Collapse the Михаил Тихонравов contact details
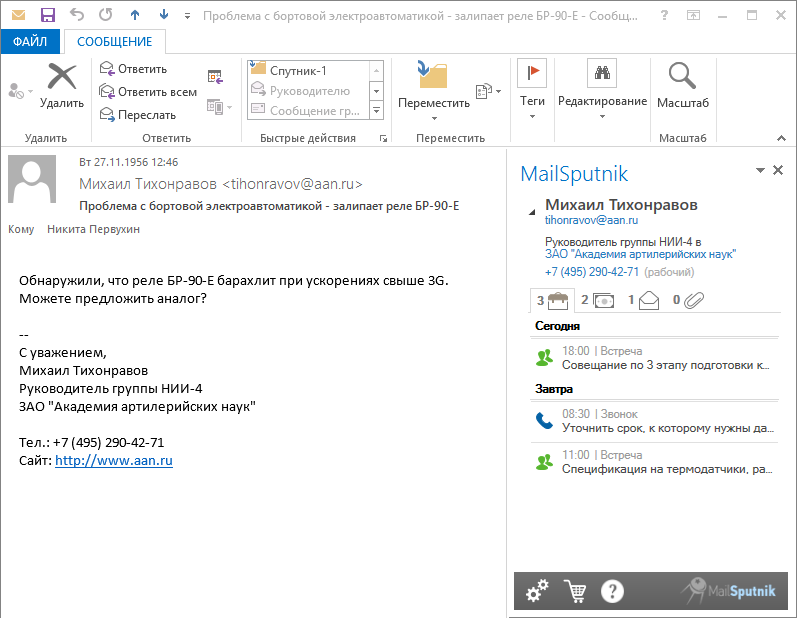 pos(532,212)
